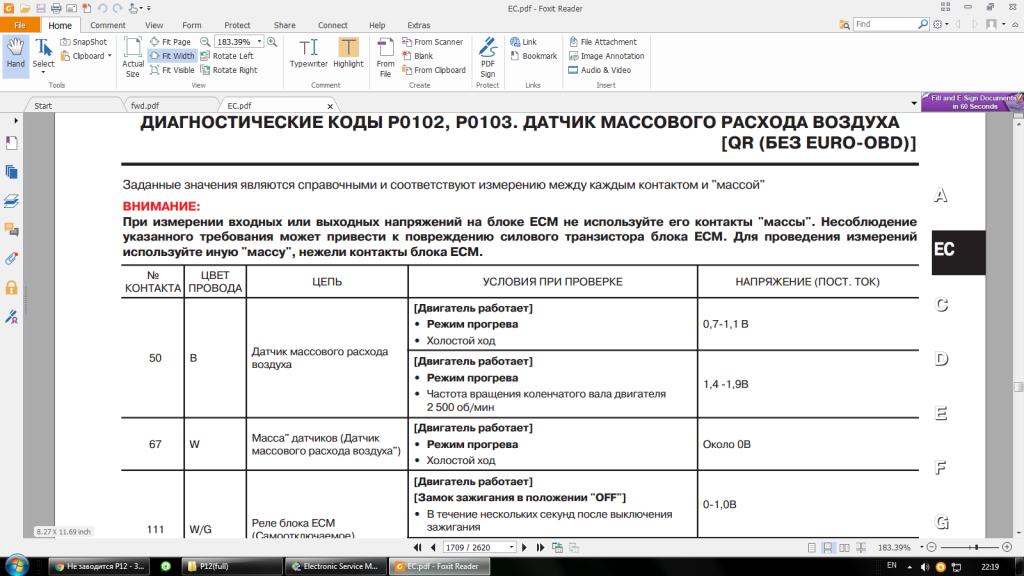Add a Bookmark
The height and width of the screenshot is (576, 1024).
point(534,56)
